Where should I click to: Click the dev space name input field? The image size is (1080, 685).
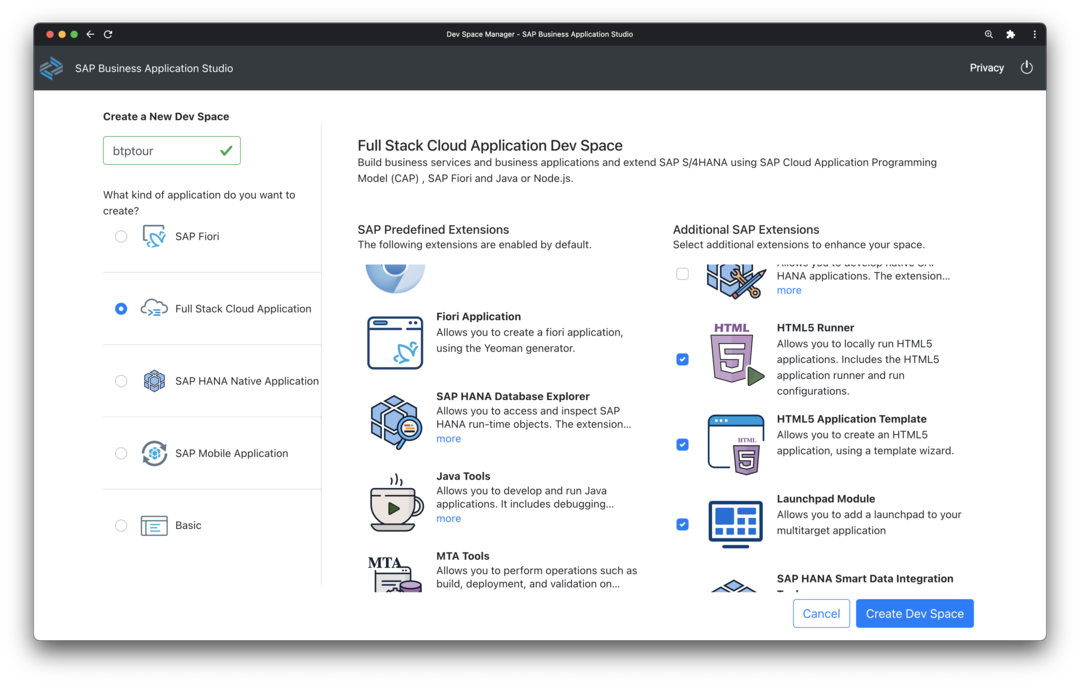pyautogui.click(x=171, y=149)
